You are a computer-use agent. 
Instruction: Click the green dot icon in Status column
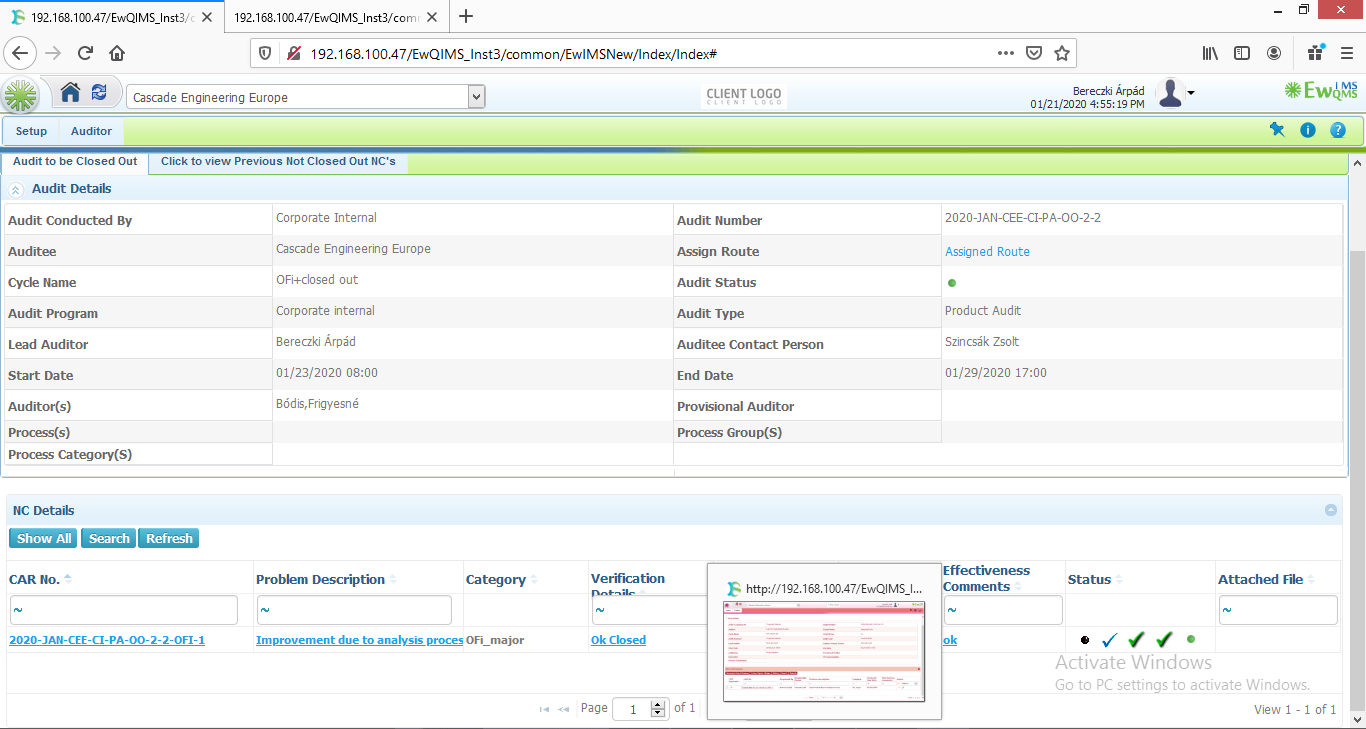tap(1191, 639)
